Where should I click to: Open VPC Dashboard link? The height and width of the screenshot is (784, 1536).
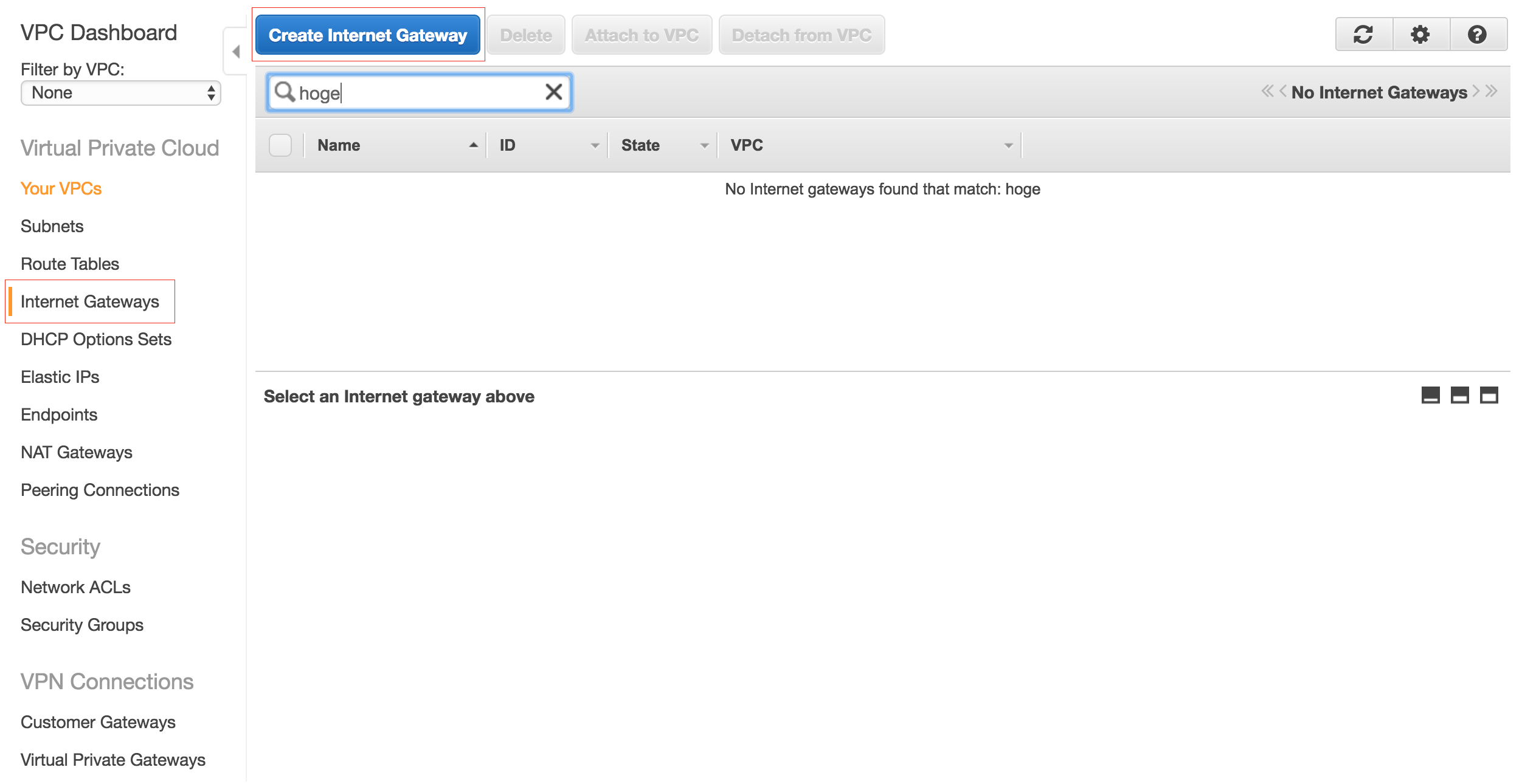pos(99,32)
